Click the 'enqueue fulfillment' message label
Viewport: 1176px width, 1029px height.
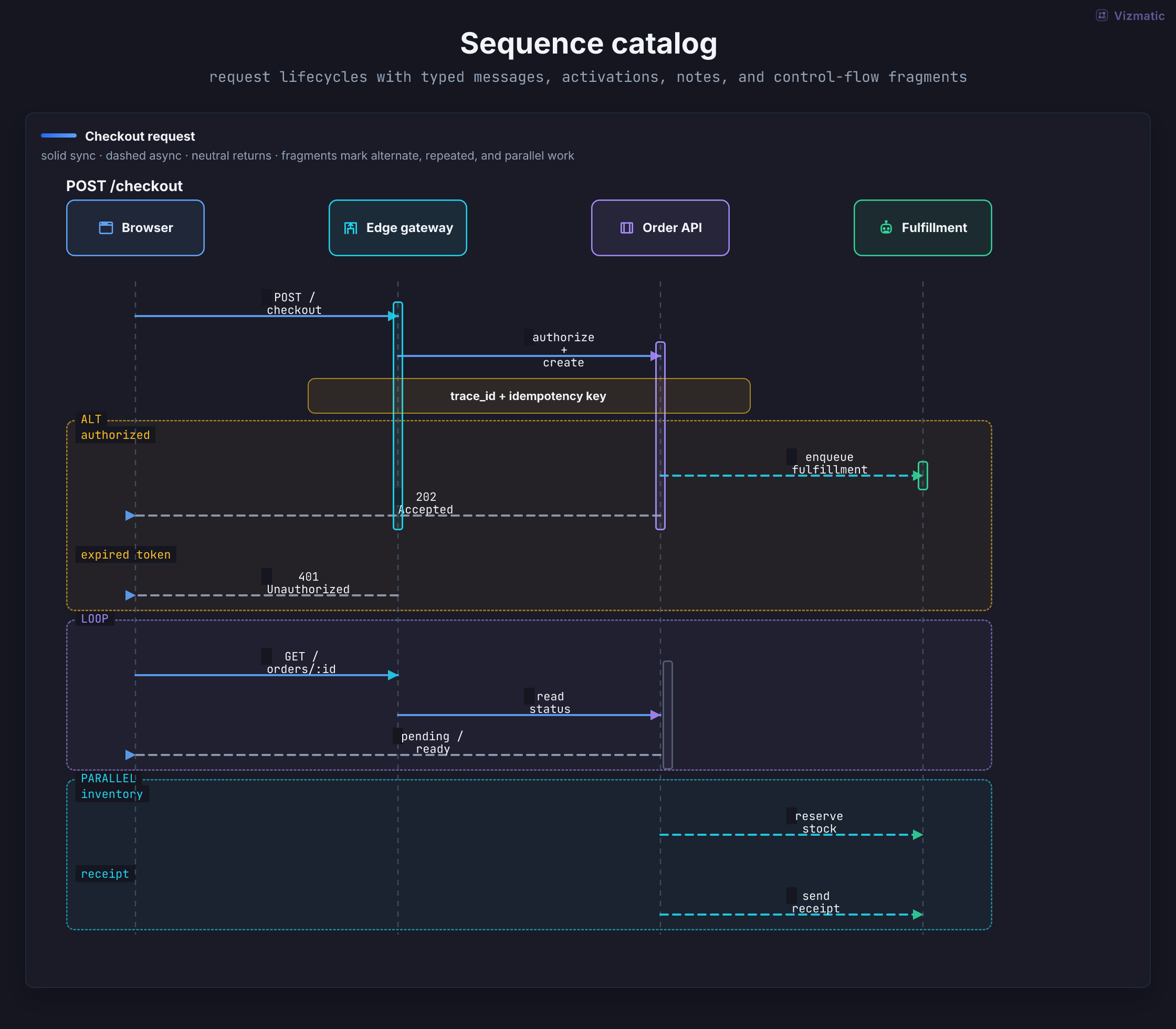coord(829,464)
